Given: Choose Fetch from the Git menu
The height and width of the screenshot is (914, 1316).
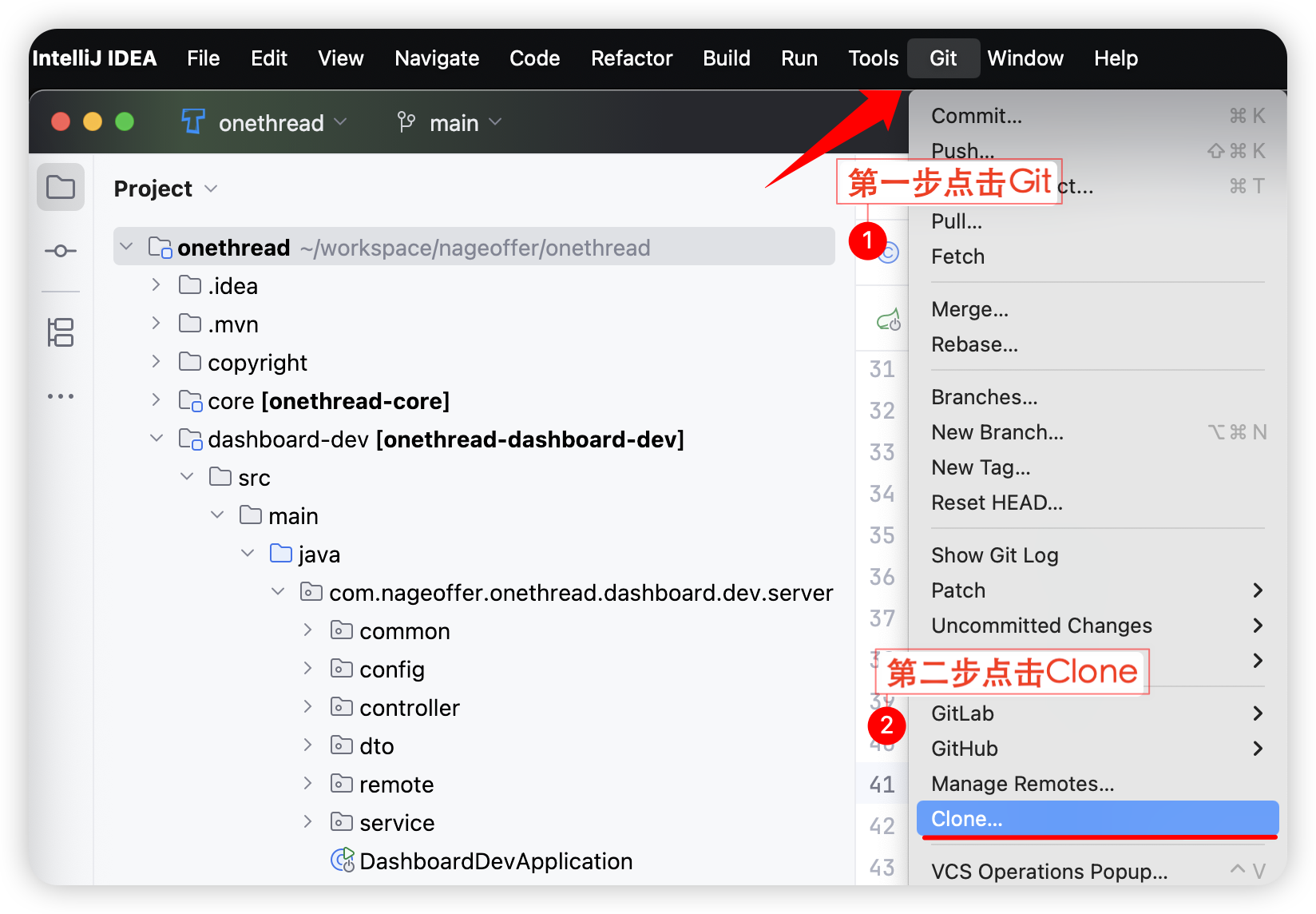Looking at the screenshot, I should 1098,256.
